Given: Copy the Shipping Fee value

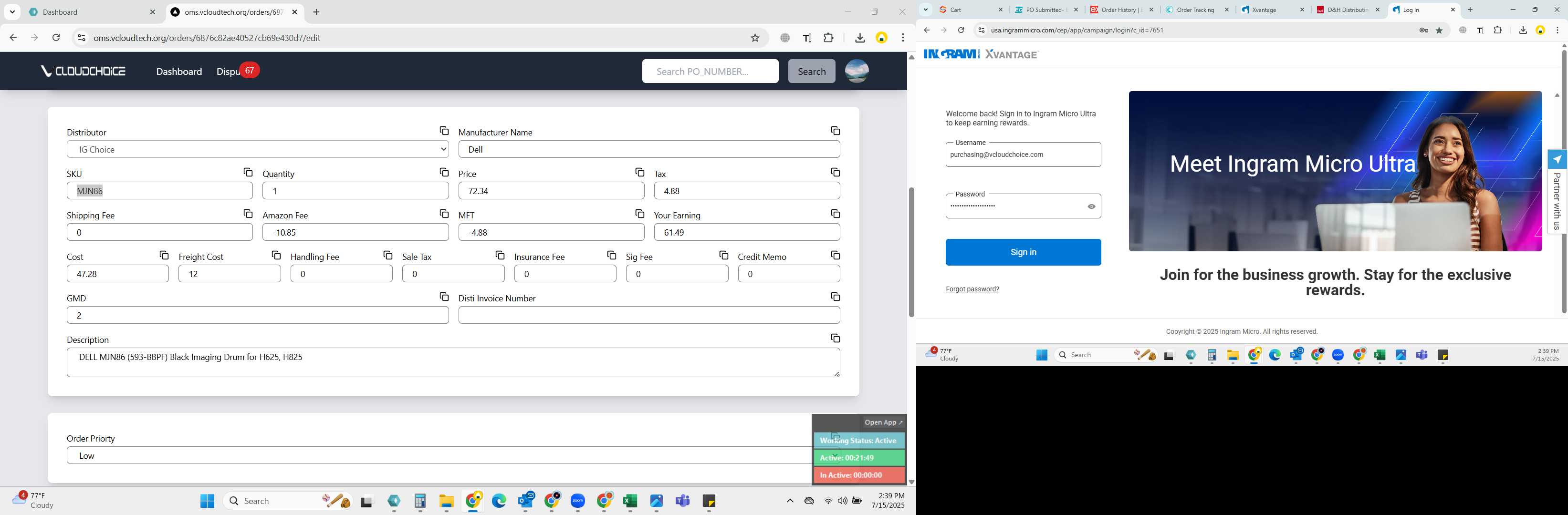Looking at the screenshot, I should tap(248, 214).
